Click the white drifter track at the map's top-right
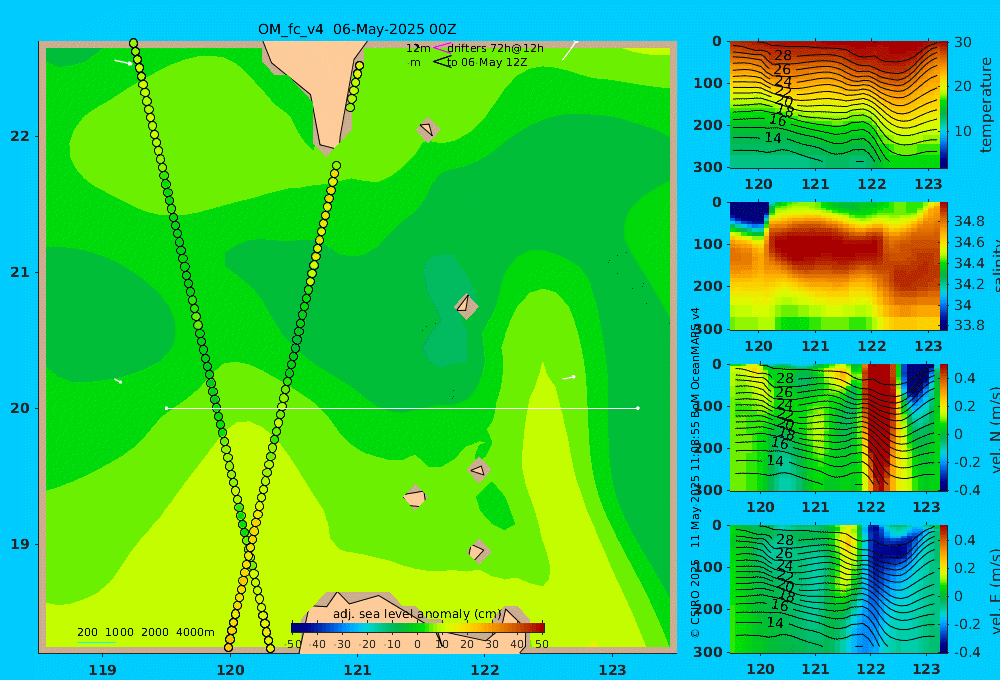Image resolution: width=1000 pixels, height=680 pixels. (570, 50)
